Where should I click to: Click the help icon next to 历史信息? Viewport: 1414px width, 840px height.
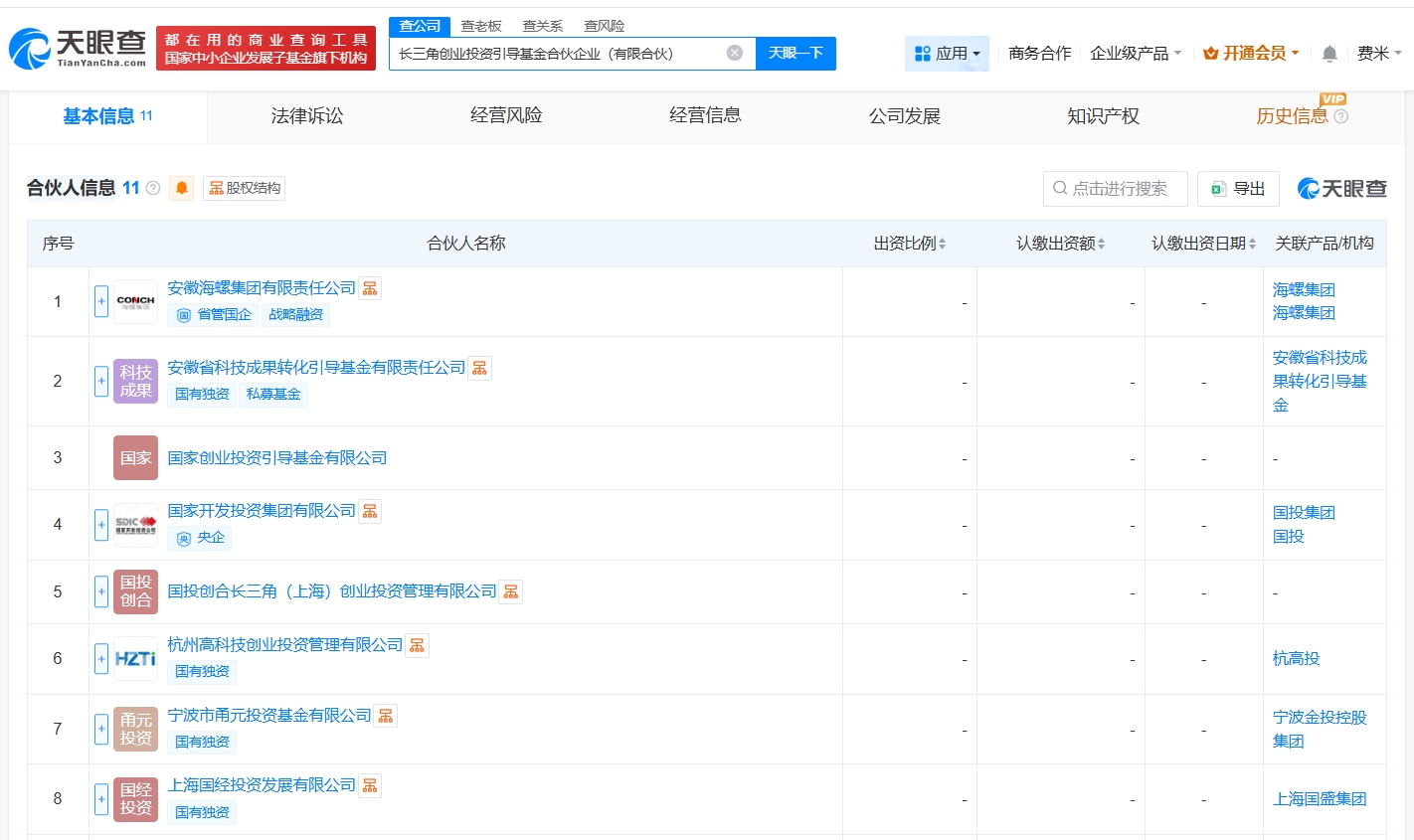click(x=1340, y=116)
